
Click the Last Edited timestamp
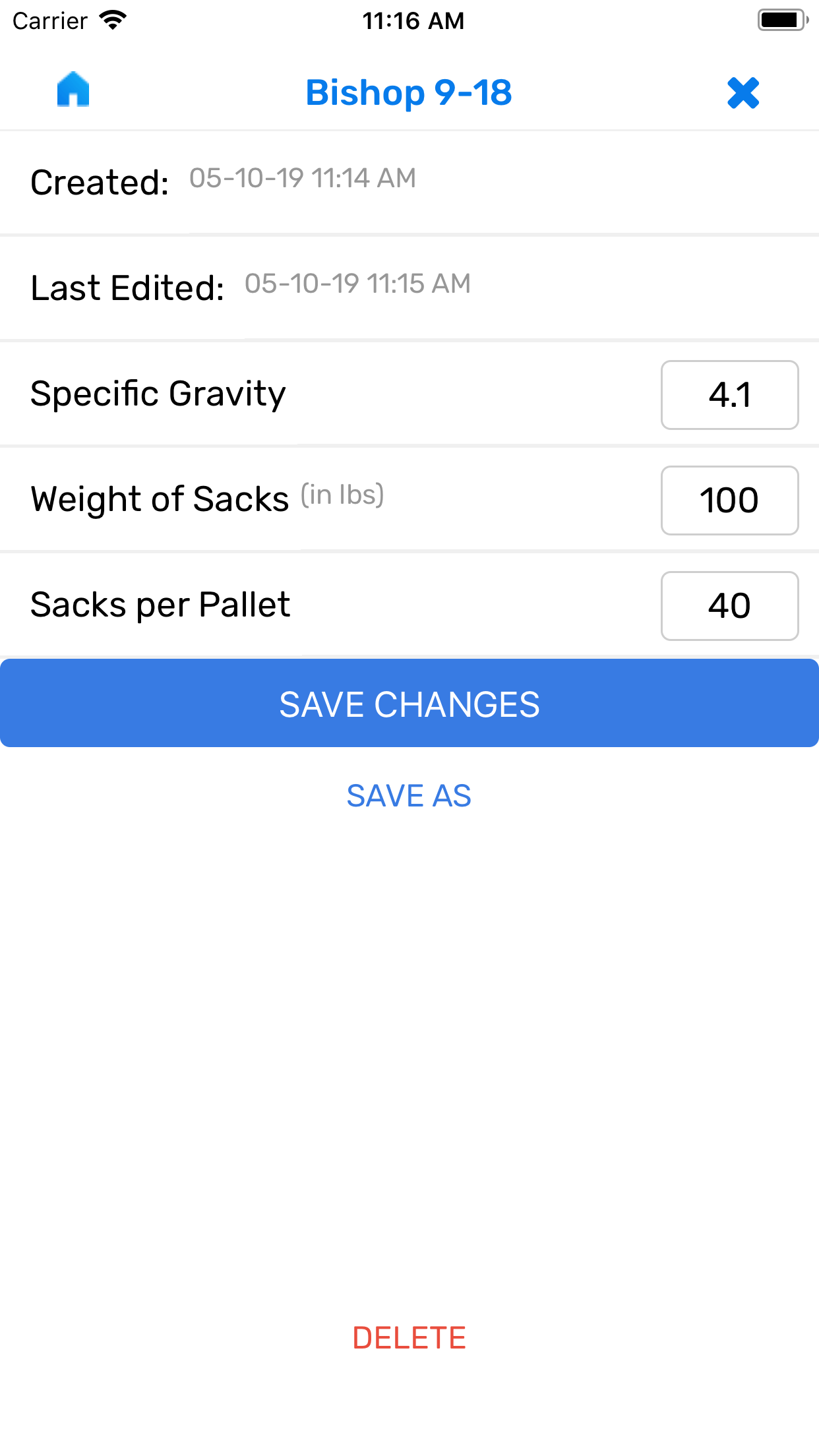pos(357,284)
